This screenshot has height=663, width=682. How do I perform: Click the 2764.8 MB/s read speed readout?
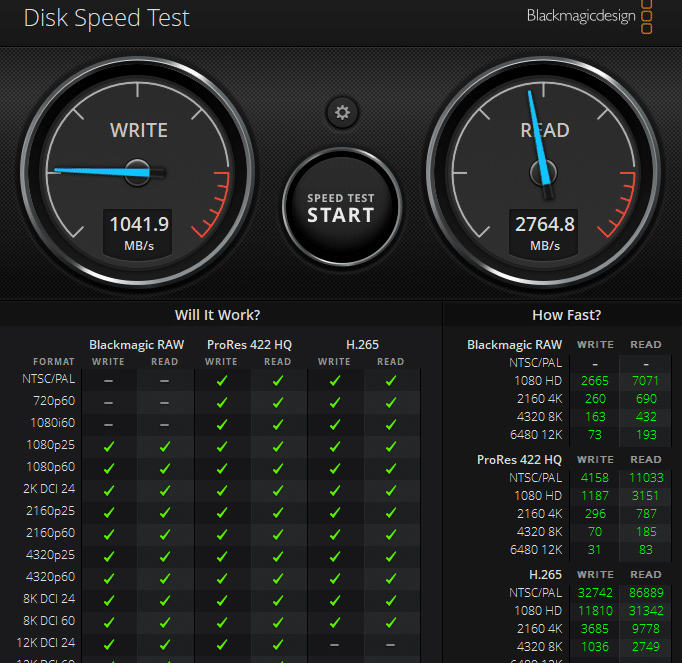544,233
